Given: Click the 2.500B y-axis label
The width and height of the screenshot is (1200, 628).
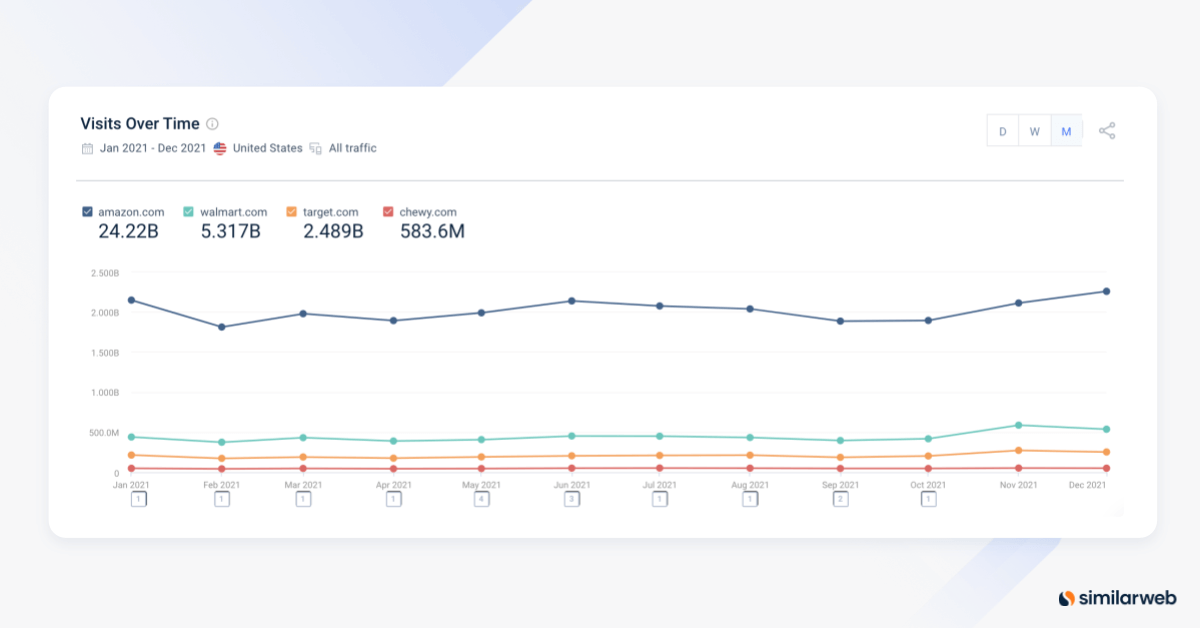Looking at the screenshot, I should click(x=104, y=273).
